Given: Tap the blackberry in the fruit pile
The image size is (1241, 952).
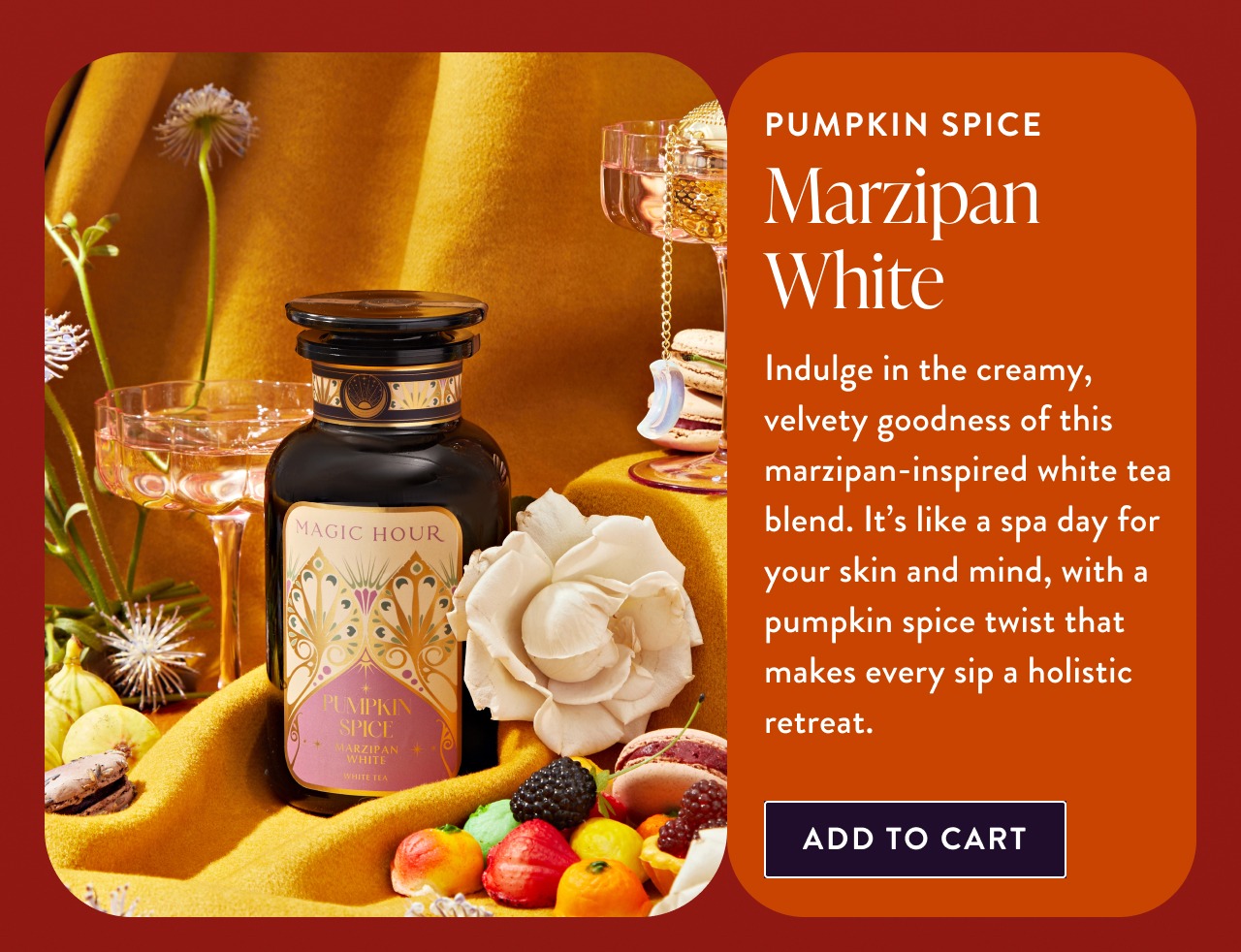Looking at the screenshot, I should click(x=554, y=792).
